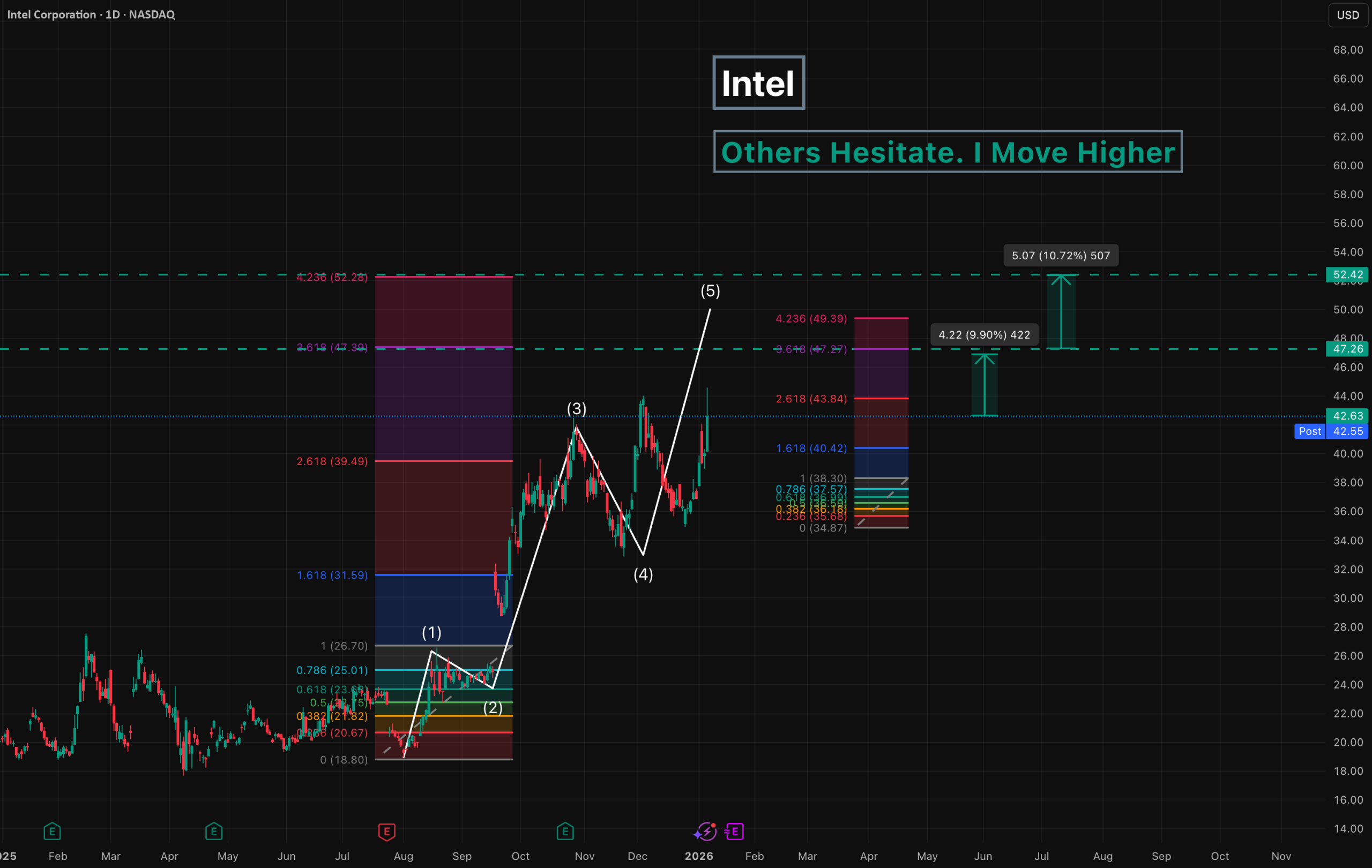Click the green earnings marker near Feb 2025

pyautogui.click(x=52, y=832)
